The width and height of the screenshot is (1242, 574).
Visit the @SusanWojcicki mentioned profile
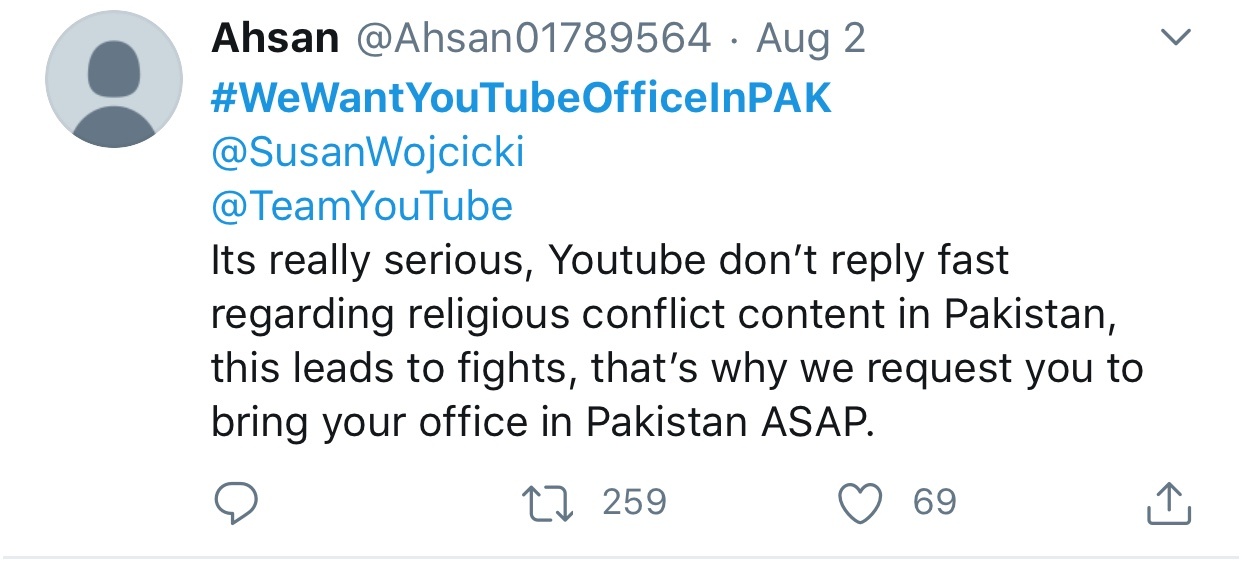pyautogui.click(x=368, y=153)
